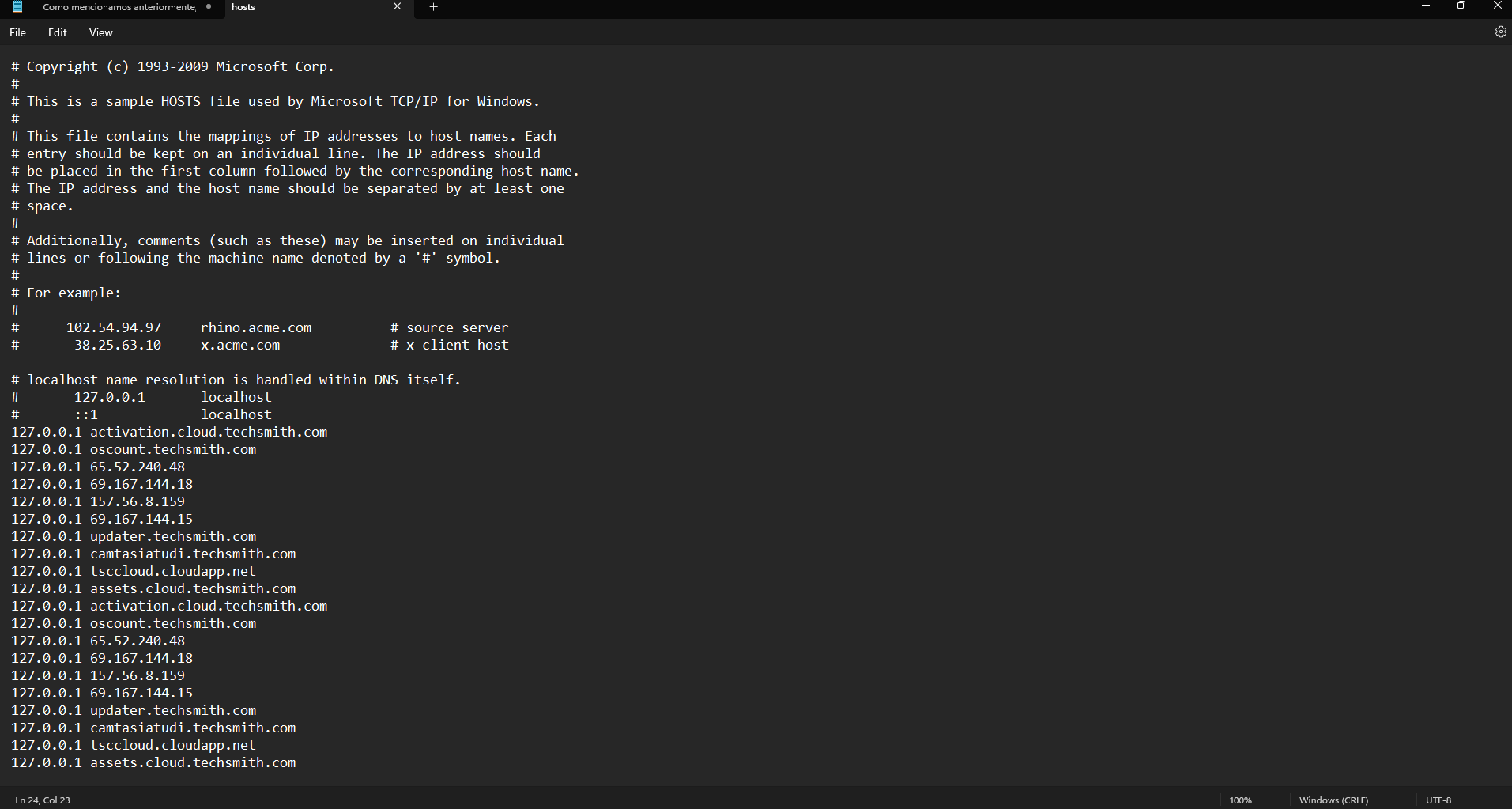Click the 100% zoom level in status bar
The height and width of the screenshot is (809, 1512).
(1240, 800)
